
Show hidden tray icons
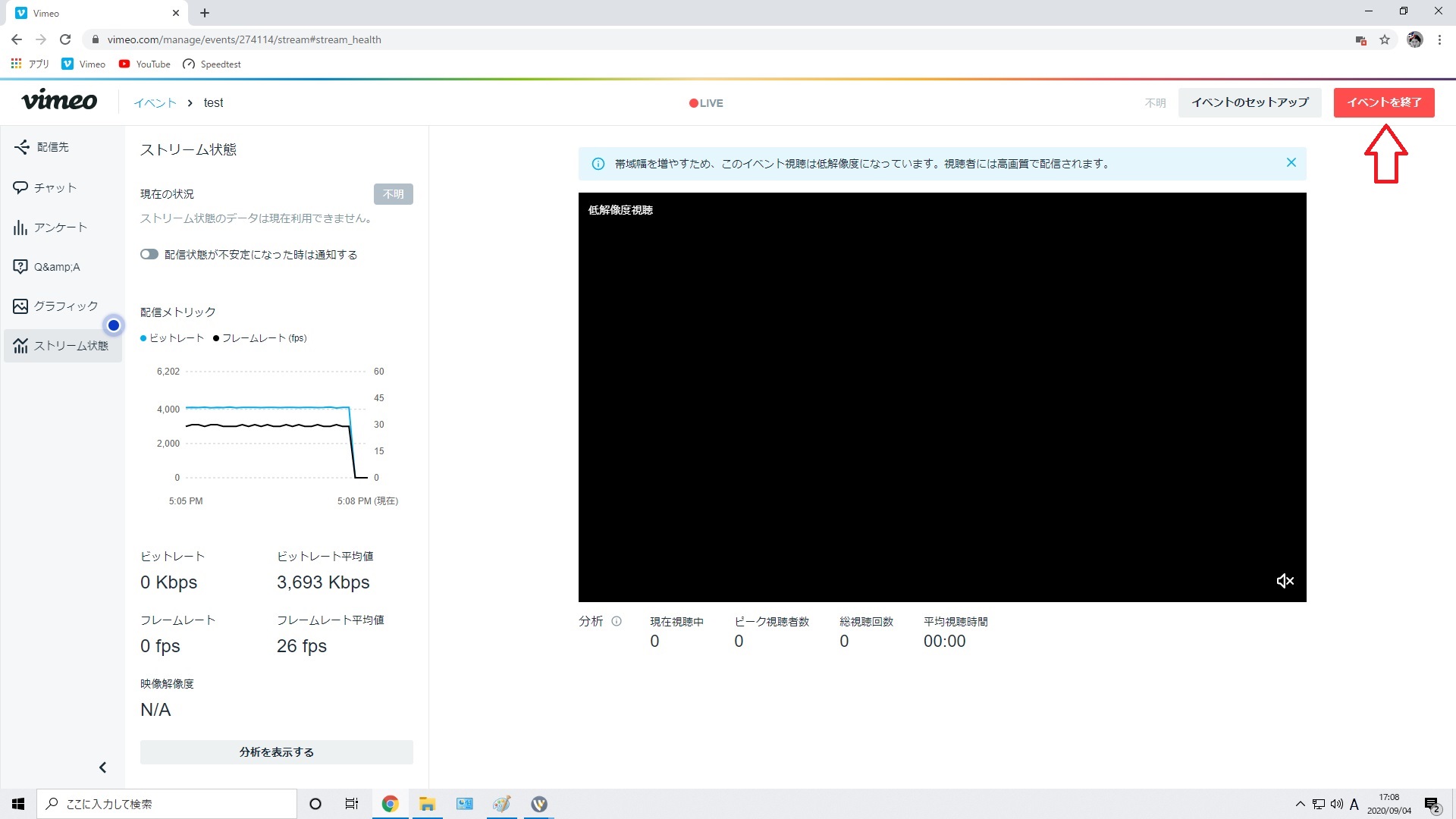1300,804
